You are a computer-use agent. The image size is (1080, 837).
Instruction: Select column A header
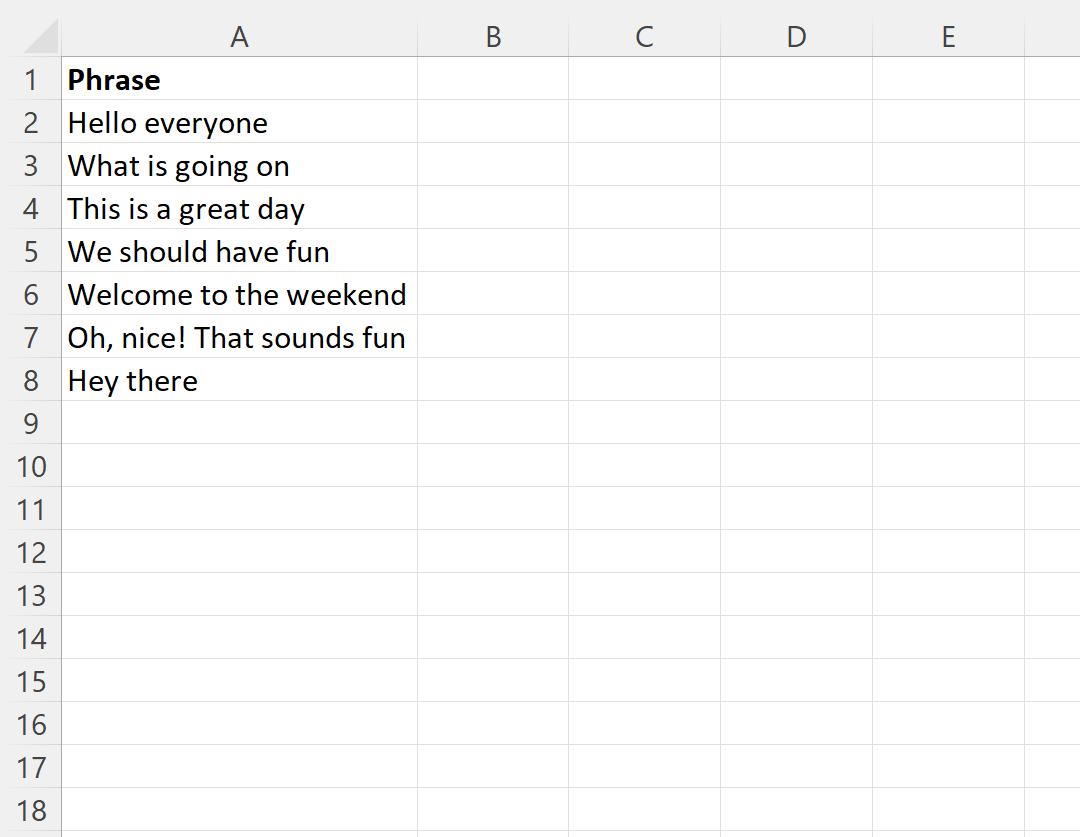239,37
